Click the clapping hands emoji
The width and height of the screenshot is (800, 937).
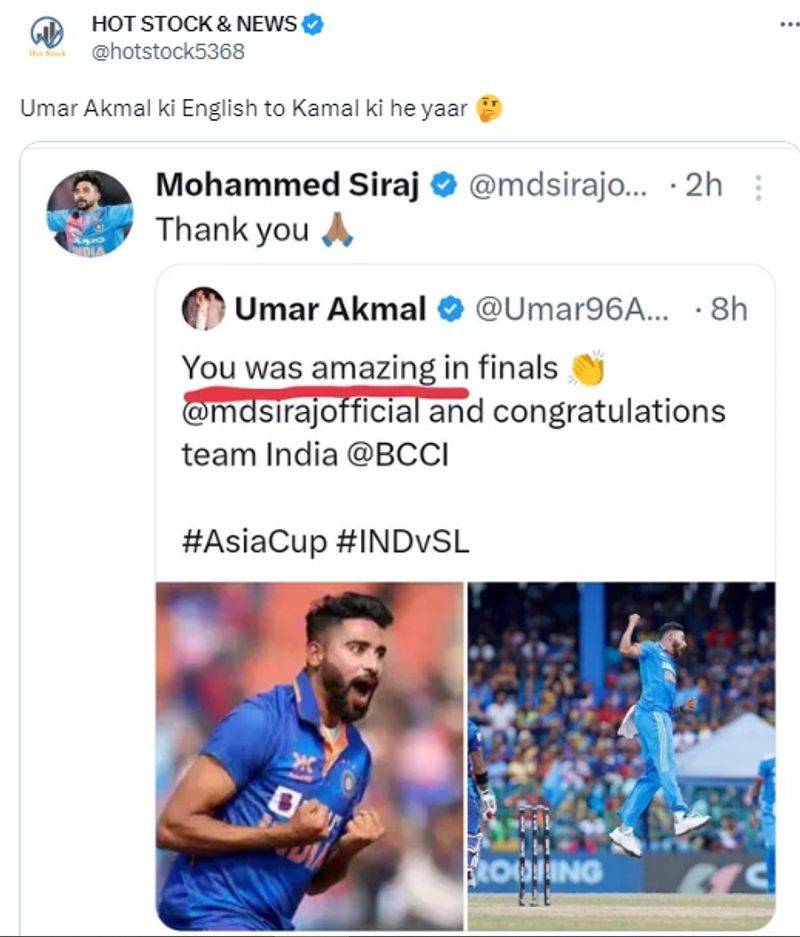[x=587, y=369]
